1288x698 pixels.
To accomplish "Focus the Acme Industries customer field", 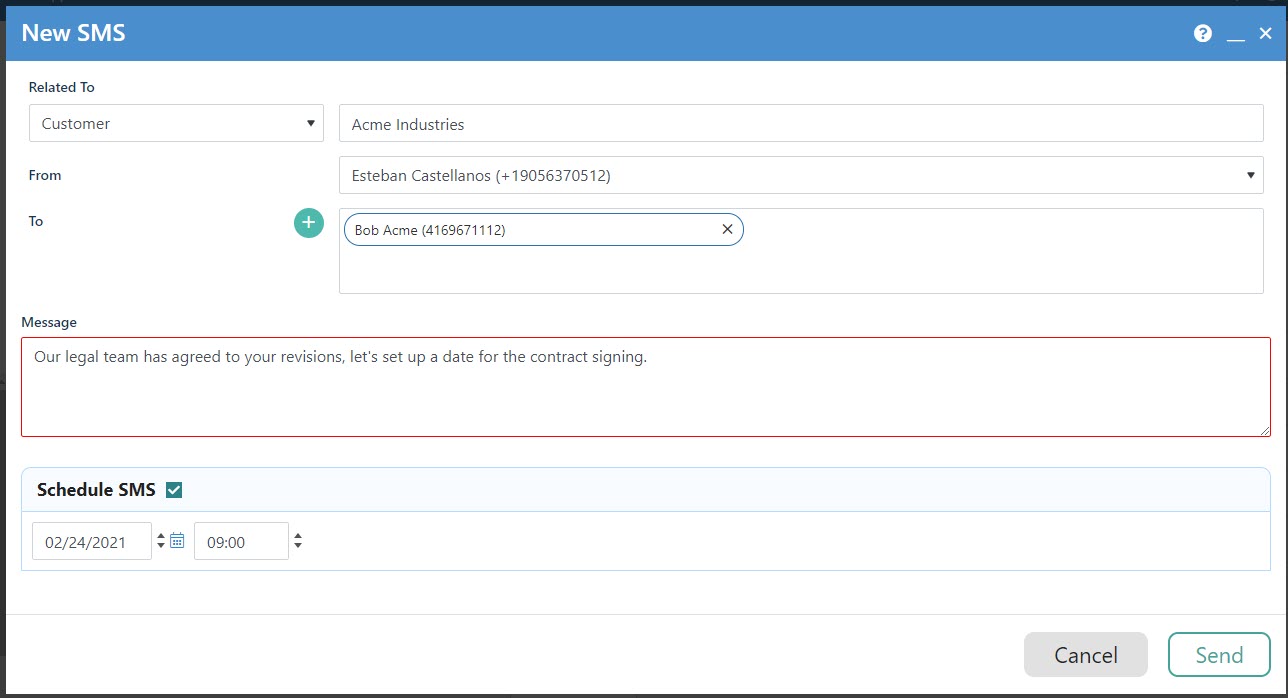I will tap(801, 124).
